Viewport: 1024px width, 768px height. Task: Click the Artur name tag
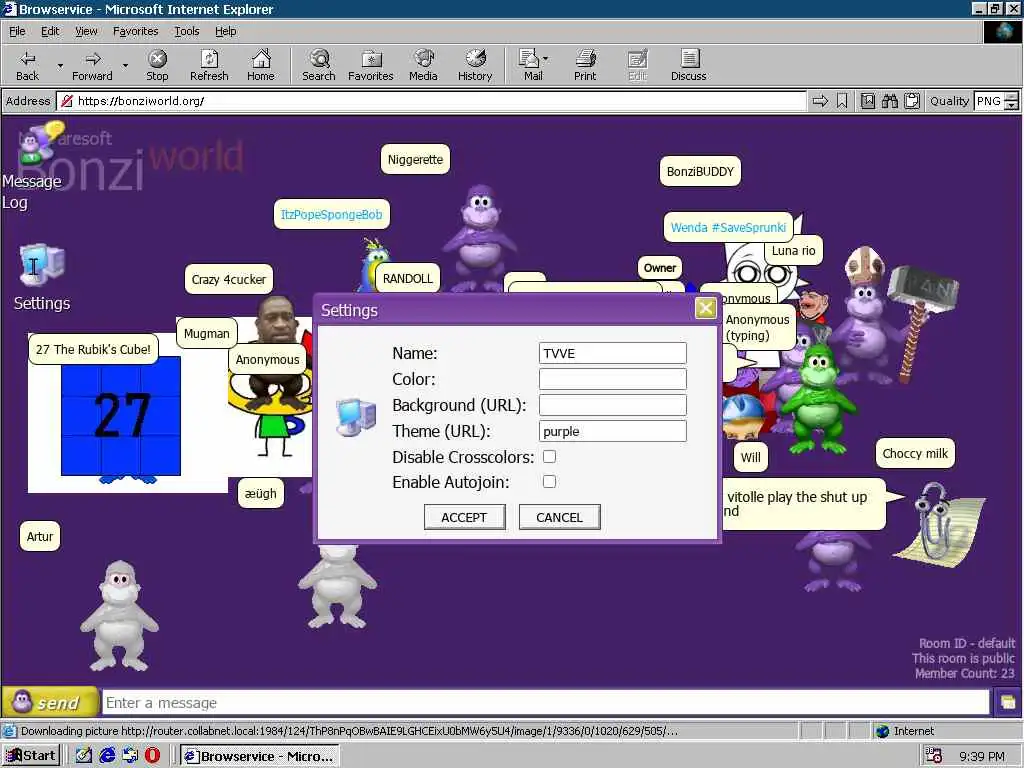click(40, 536)
